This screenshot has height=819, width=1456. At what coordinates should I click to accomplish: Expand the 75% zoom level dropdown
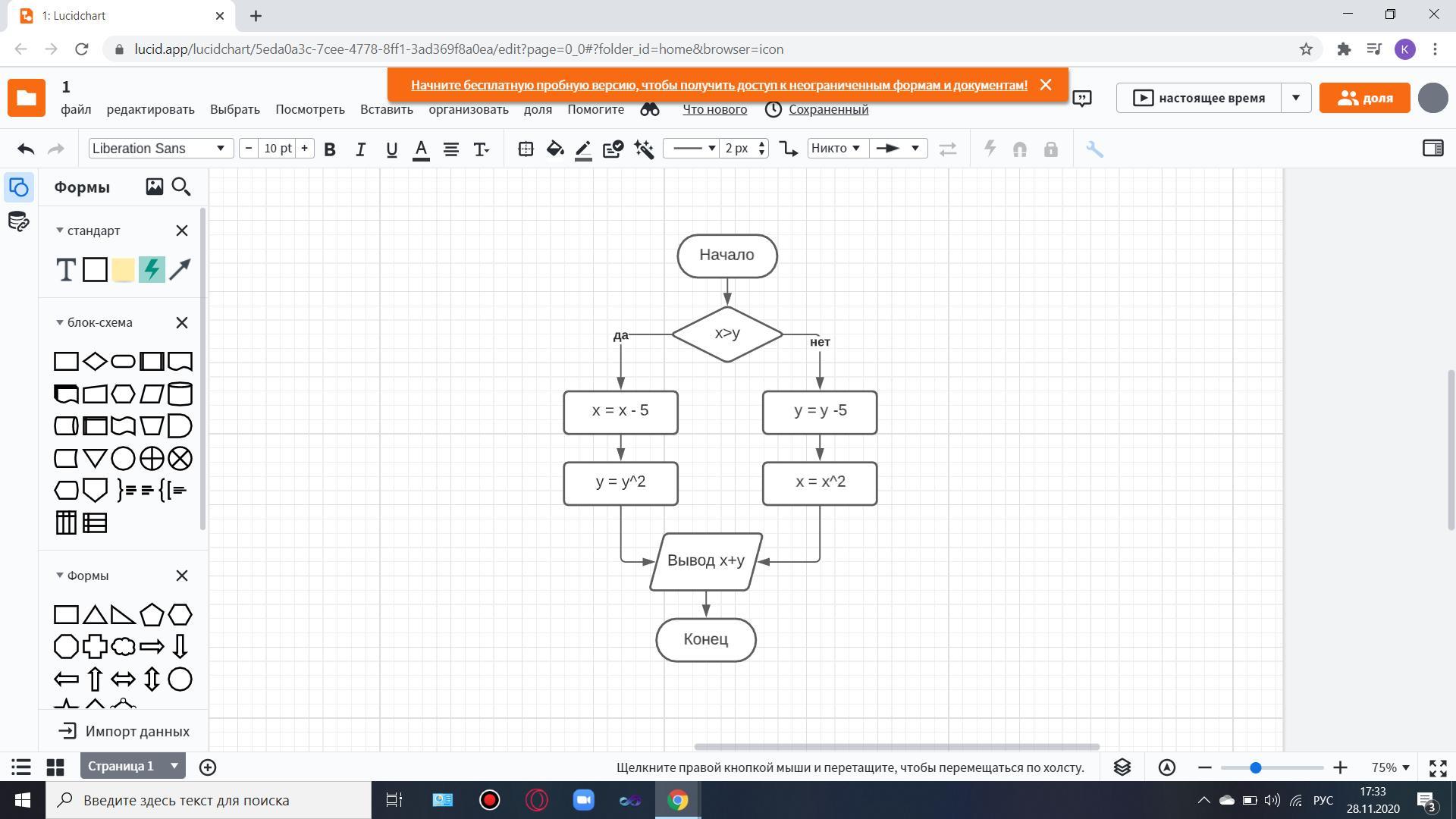pyautogui.click(x=1391, y=767)
